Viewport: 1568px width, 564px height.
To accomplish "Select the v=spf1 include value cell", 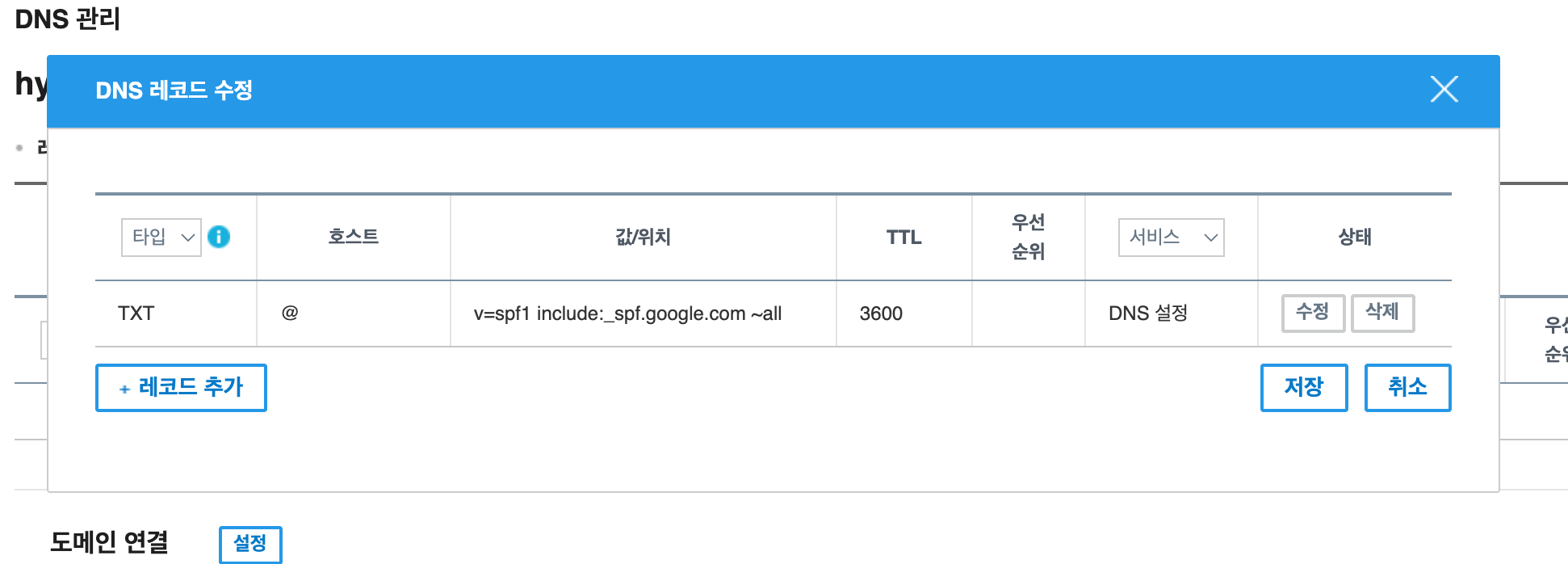I will point(627,314).
